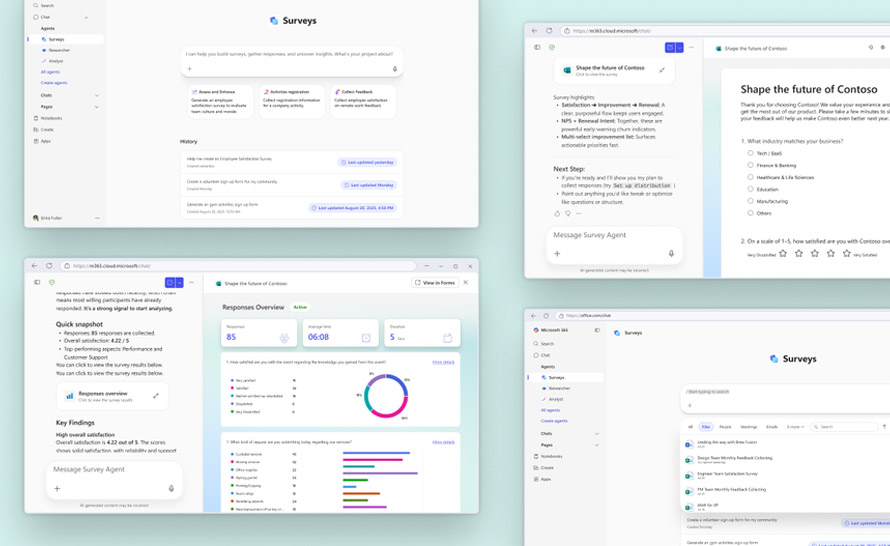Open dropdown beside new chat button in bottom-left window
Screen dimensions: 890x546
click(x=179, y=283)
